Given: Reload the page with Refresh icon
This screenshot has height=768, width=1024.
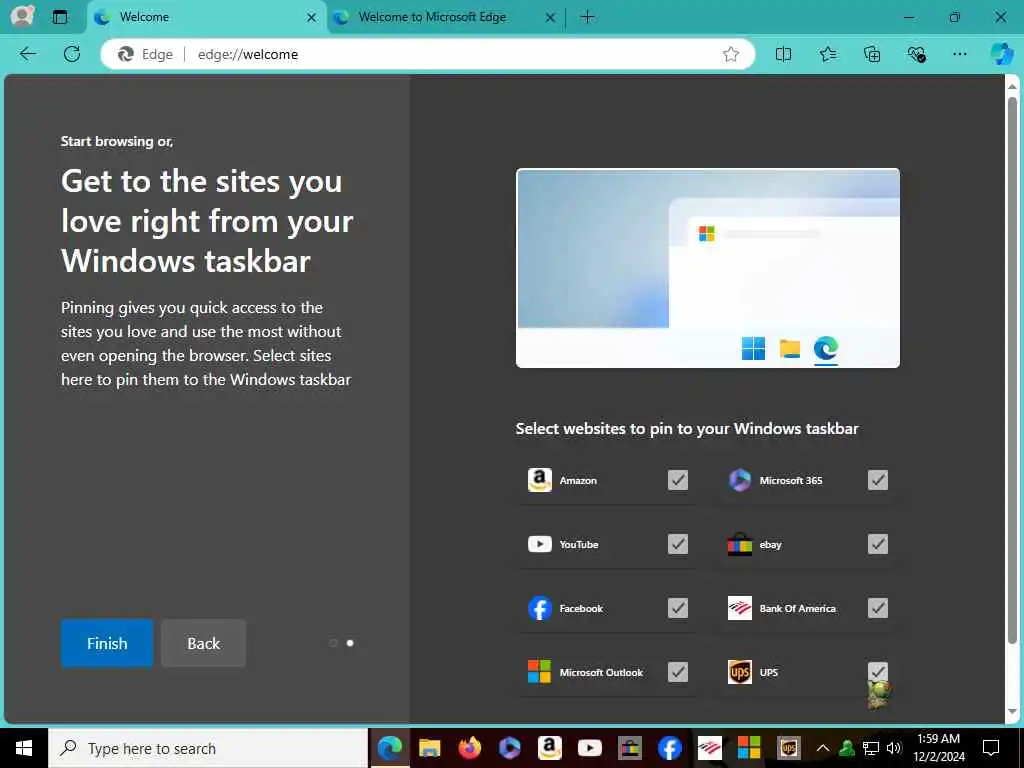Looking at the screenshot, I should coord(72,54).
